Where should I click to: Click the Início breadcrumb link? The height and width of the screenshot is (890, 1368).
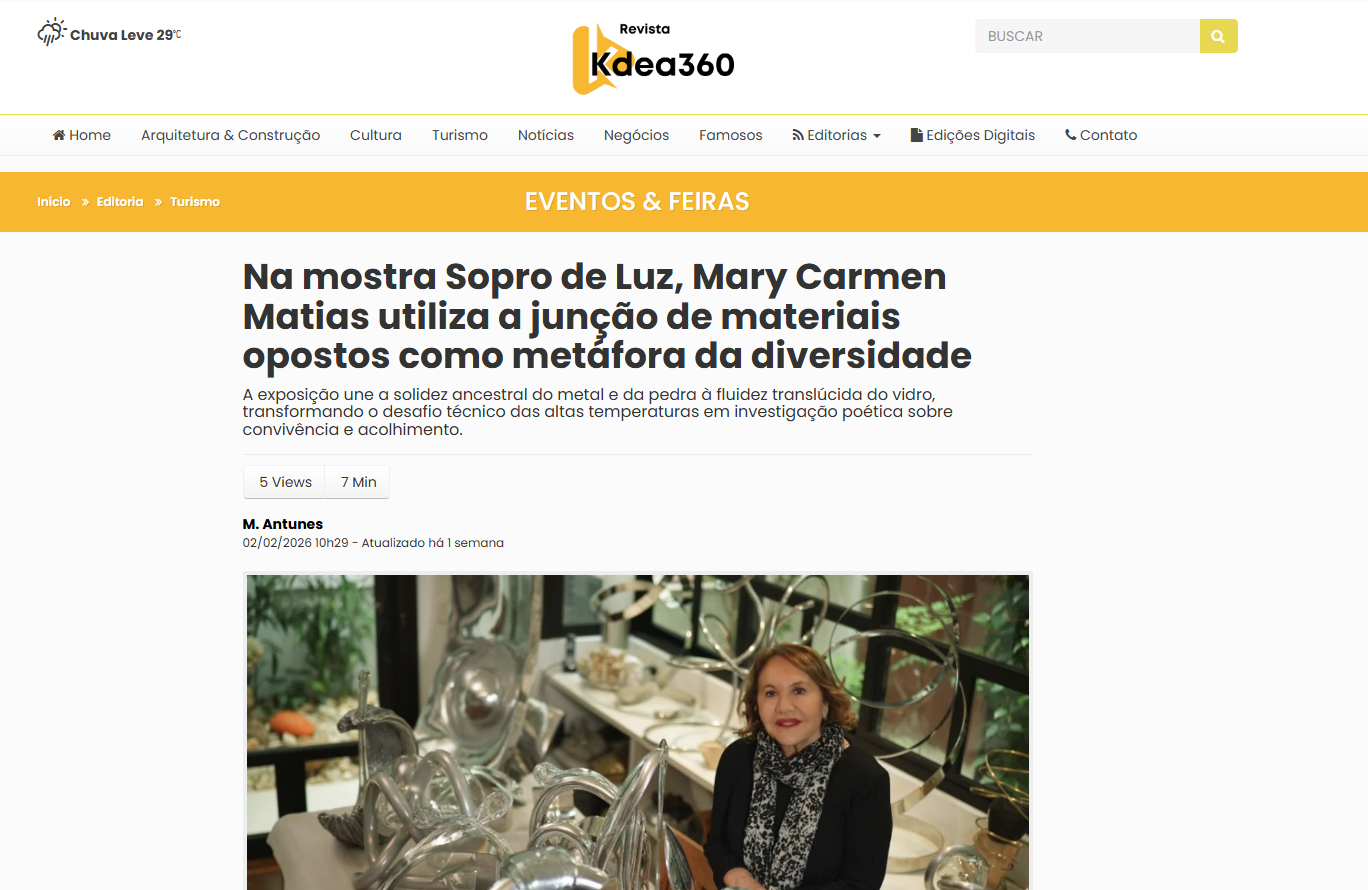coord(54,202)
